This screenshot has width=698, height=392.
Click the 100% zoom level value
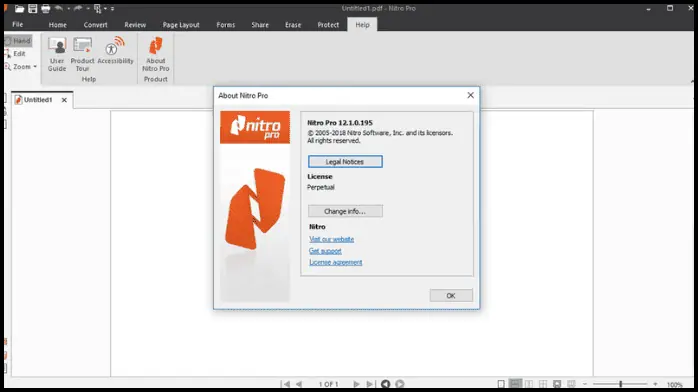point(675,384)
